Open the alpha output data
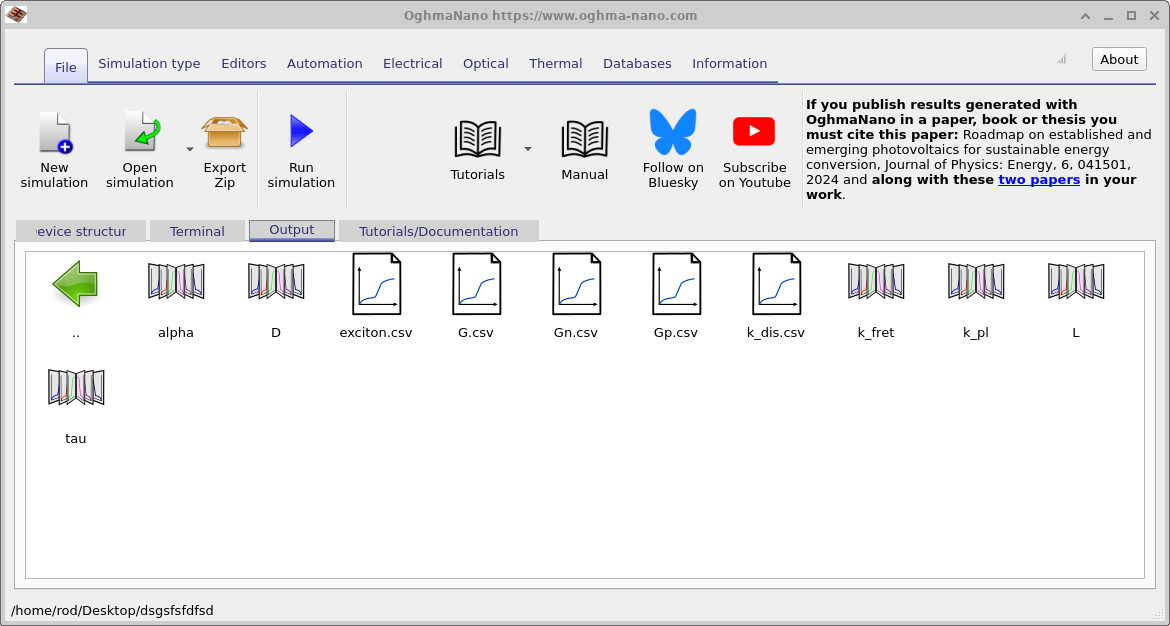Screen dimensions: 1170x626 175,285
